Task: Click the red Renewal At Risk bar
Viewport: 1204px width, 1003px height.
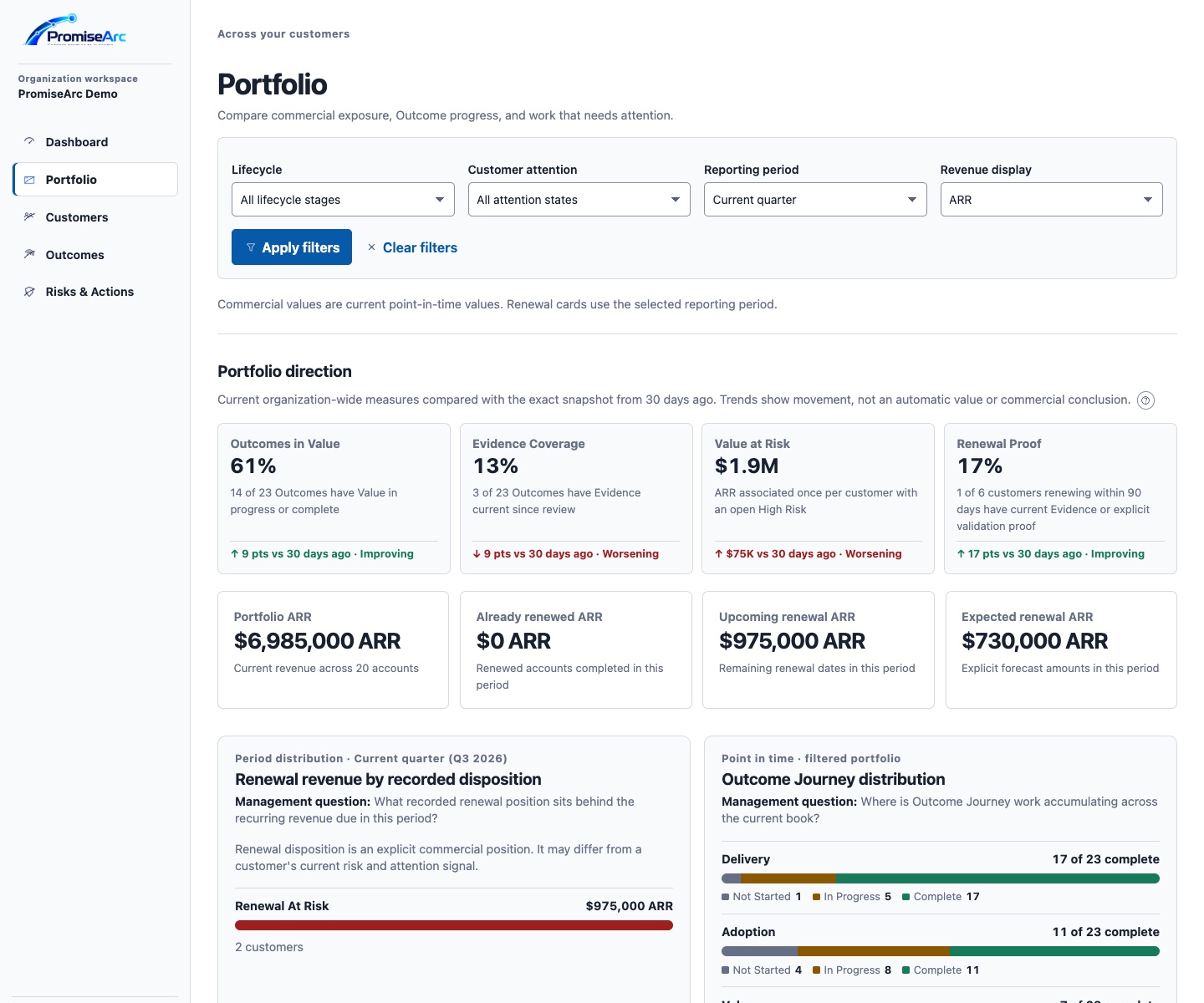Action: tap(454, 925)
